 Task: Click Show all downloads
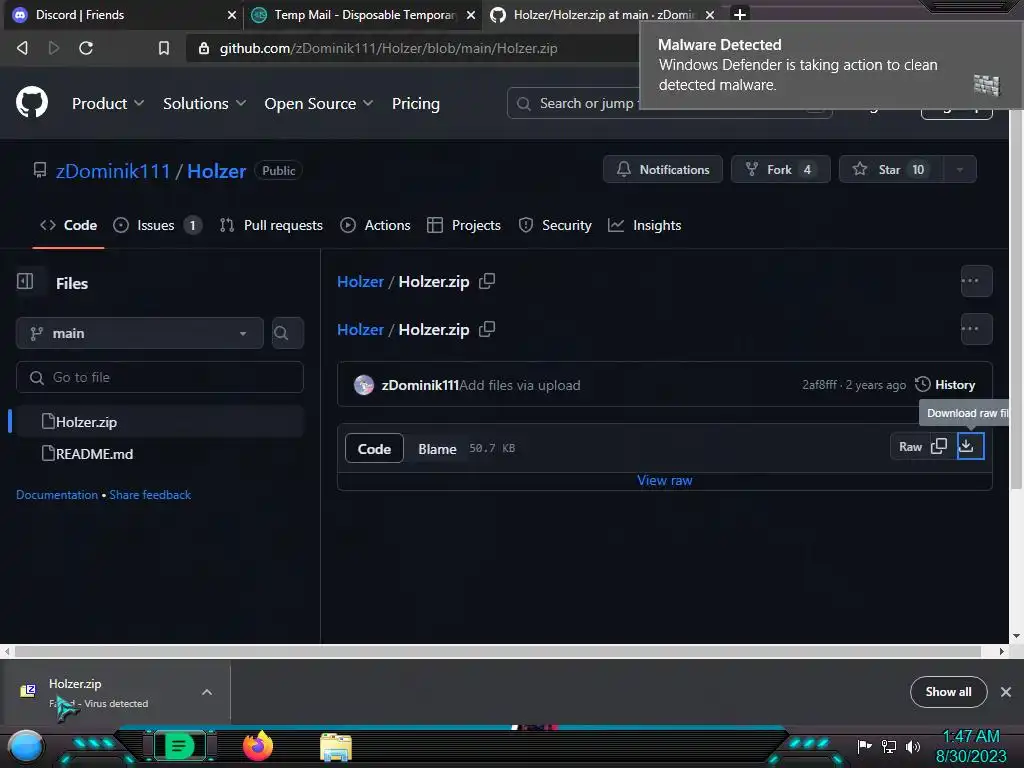948,692
